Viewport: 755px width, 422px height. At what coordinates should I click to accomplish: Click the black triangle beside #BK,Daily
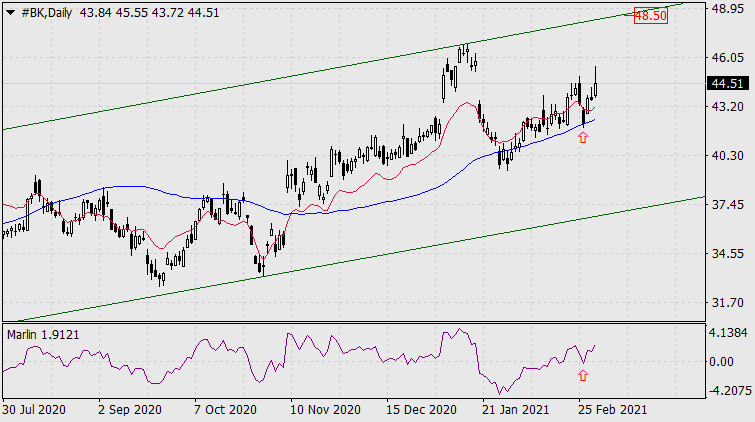tap(10, 13)
